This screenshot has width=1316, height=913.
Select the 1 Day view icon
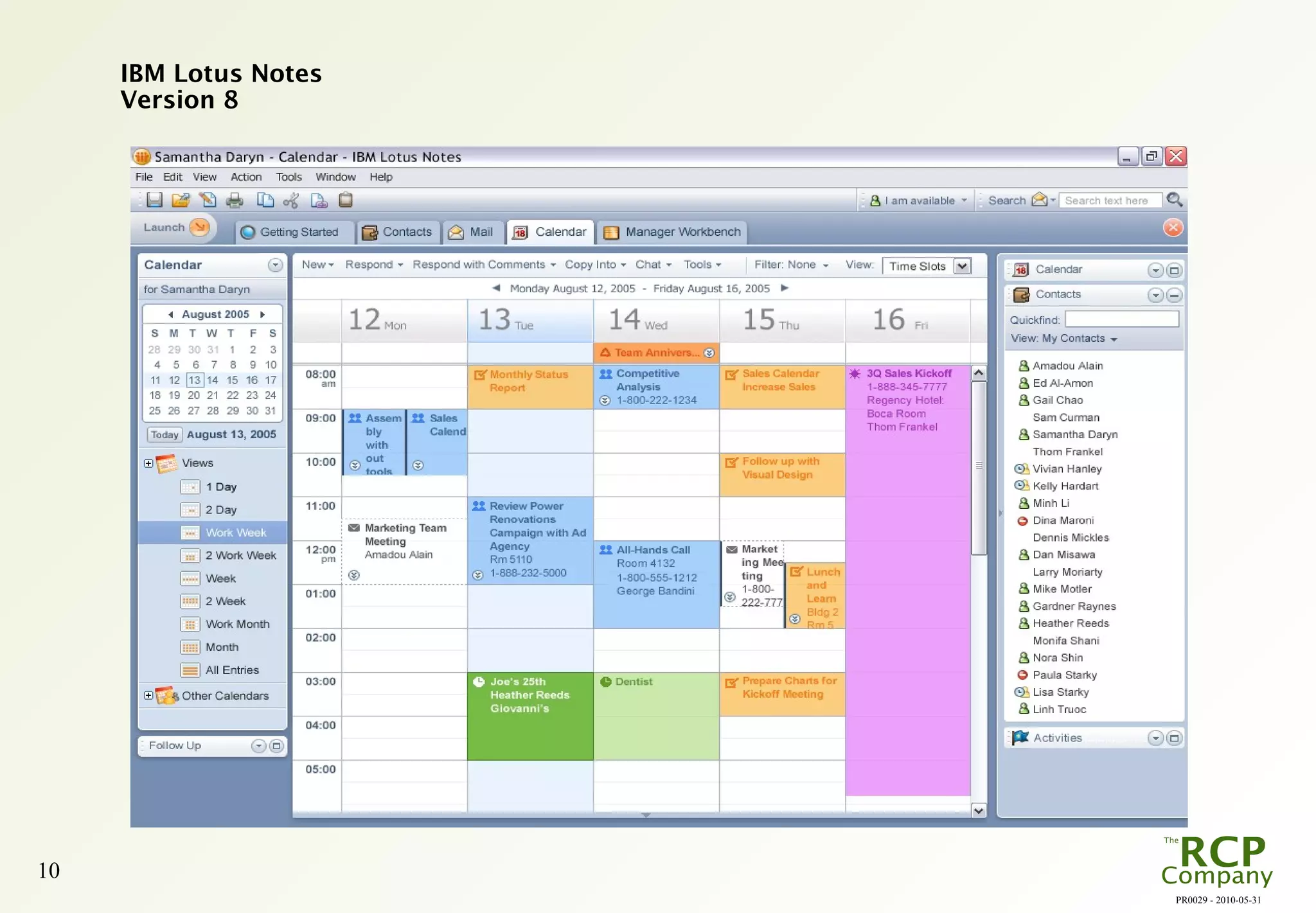(x=190, y=487)
